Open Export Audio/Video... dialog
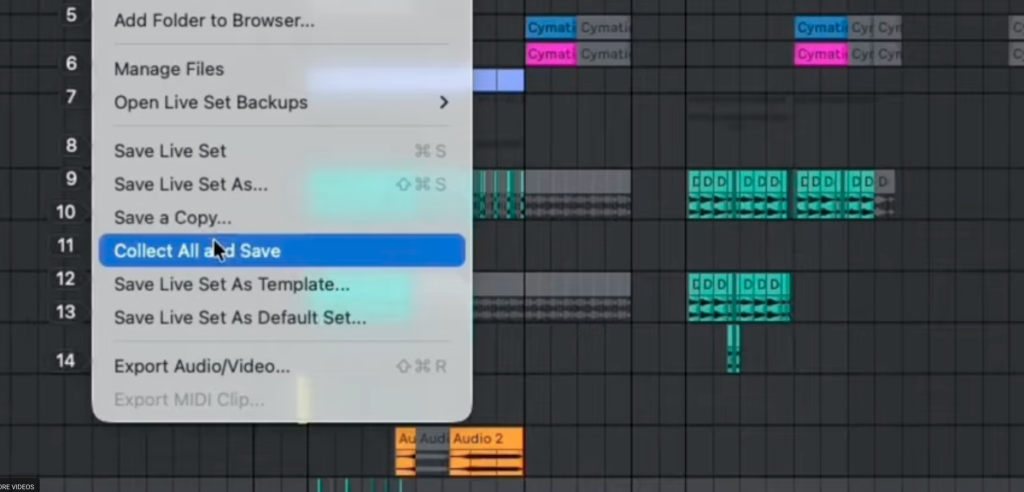 (x=202, y=366)
